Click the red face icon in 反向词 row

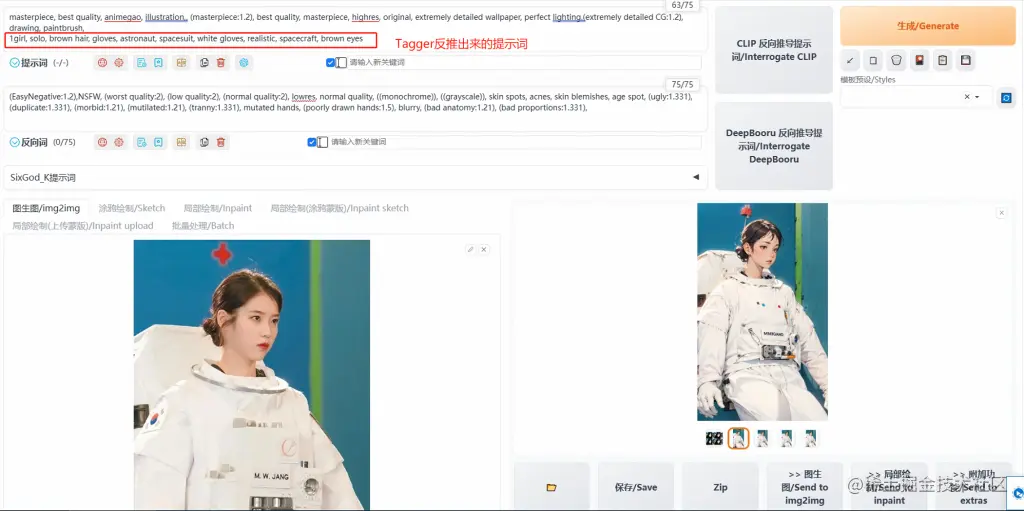click(x=101, y=142)
